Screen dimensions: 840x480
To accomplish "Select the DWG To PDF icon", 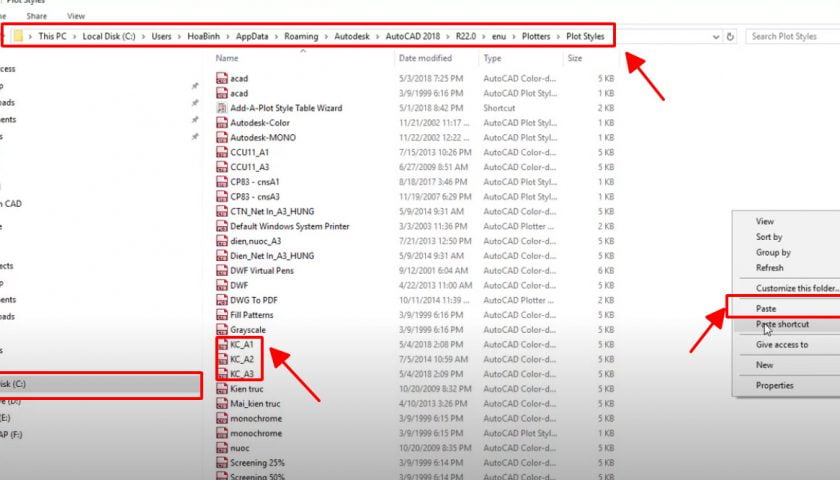I will click(222, 300).
